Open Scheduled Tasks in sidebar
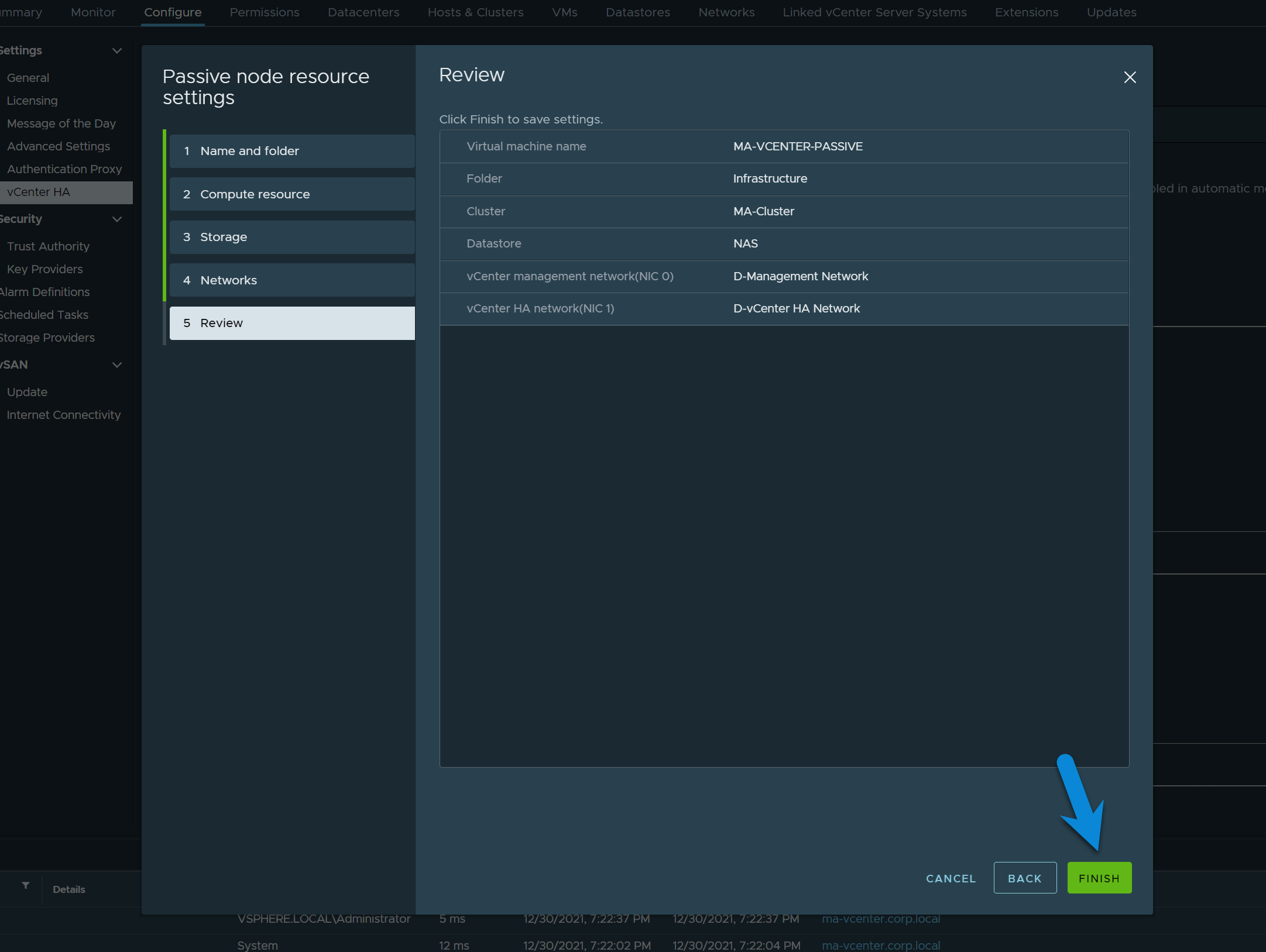 44,315
